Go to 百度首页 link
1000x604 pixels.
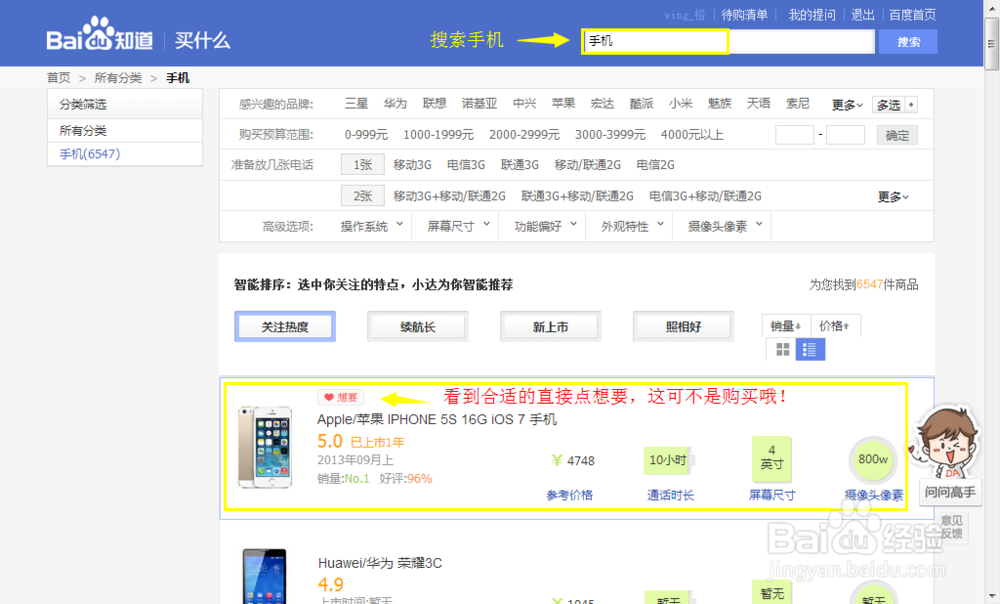coord(913,15)
